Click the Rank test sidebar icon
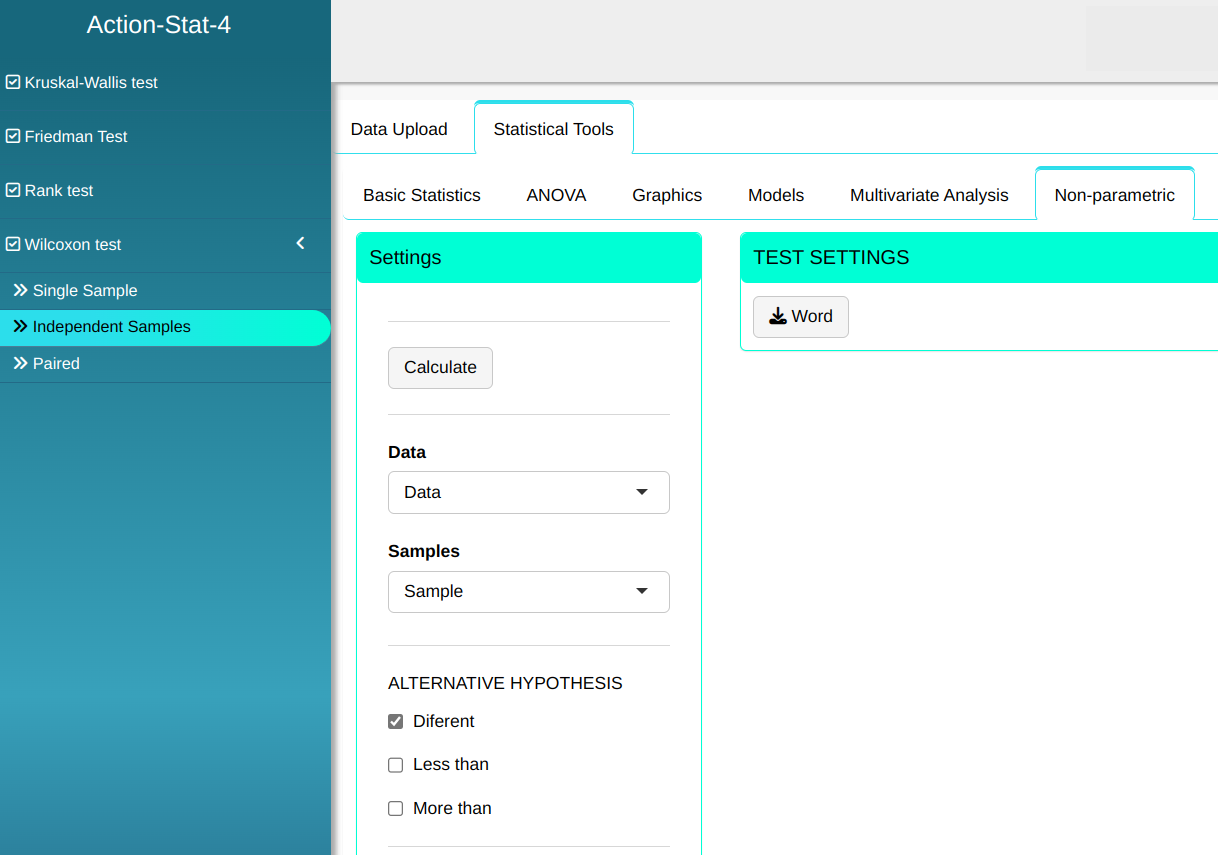Screen dimensions: 1218x855 [13, 191]
